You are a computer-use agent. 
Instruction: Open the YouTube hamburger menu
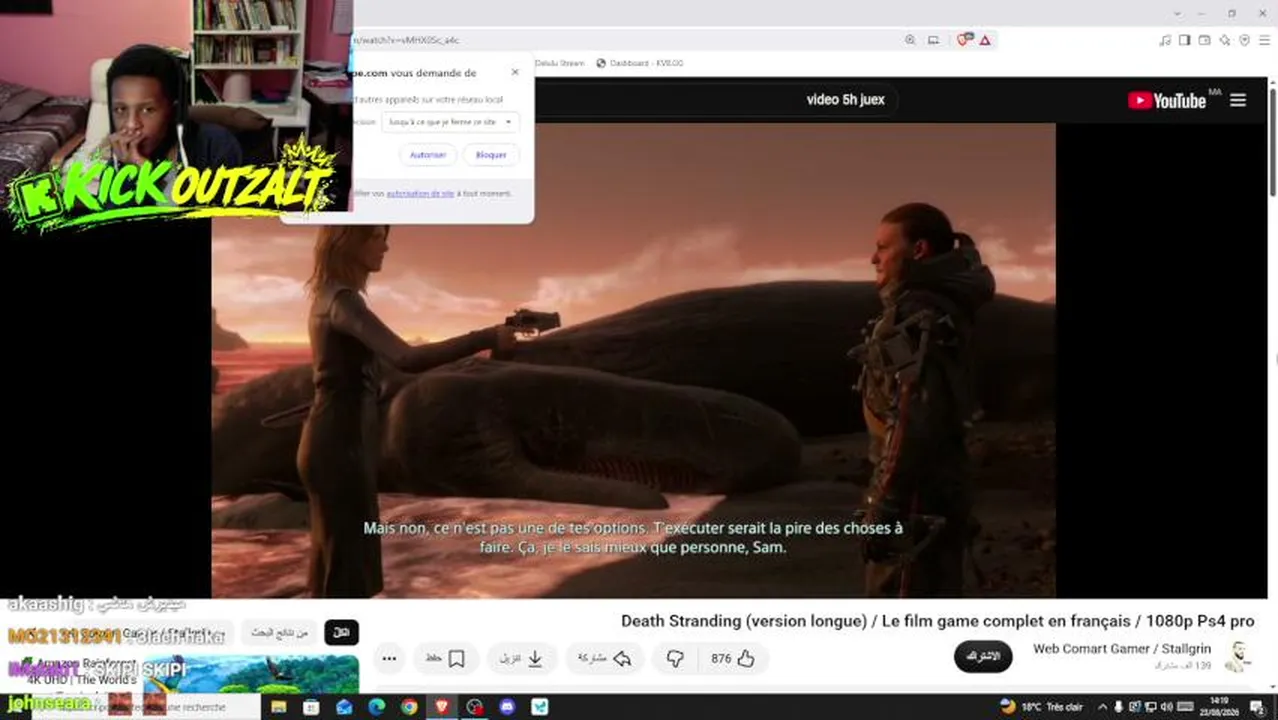click(x=1238, y=100)
